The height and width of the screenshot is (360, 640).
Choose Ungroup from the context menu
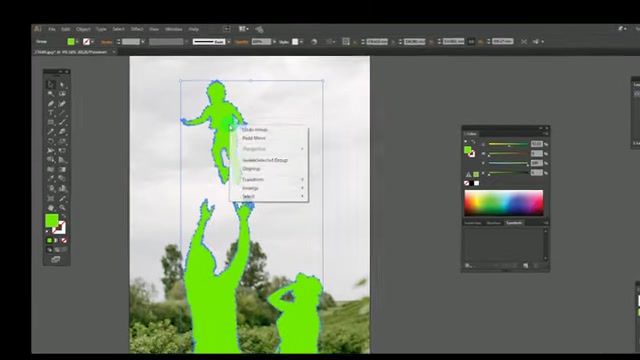(251, 169)
